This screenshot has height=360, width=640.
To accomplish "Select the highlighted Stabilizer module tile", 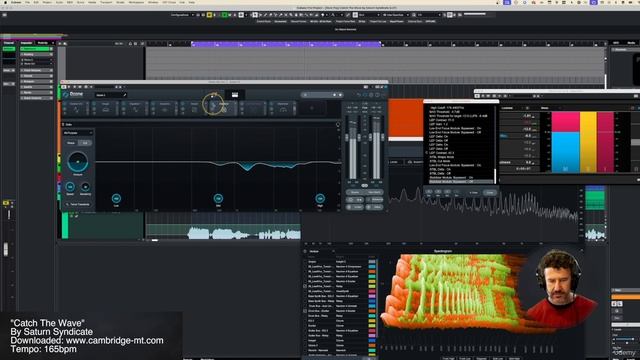I will pyautogui.click(x=223, y=108).
